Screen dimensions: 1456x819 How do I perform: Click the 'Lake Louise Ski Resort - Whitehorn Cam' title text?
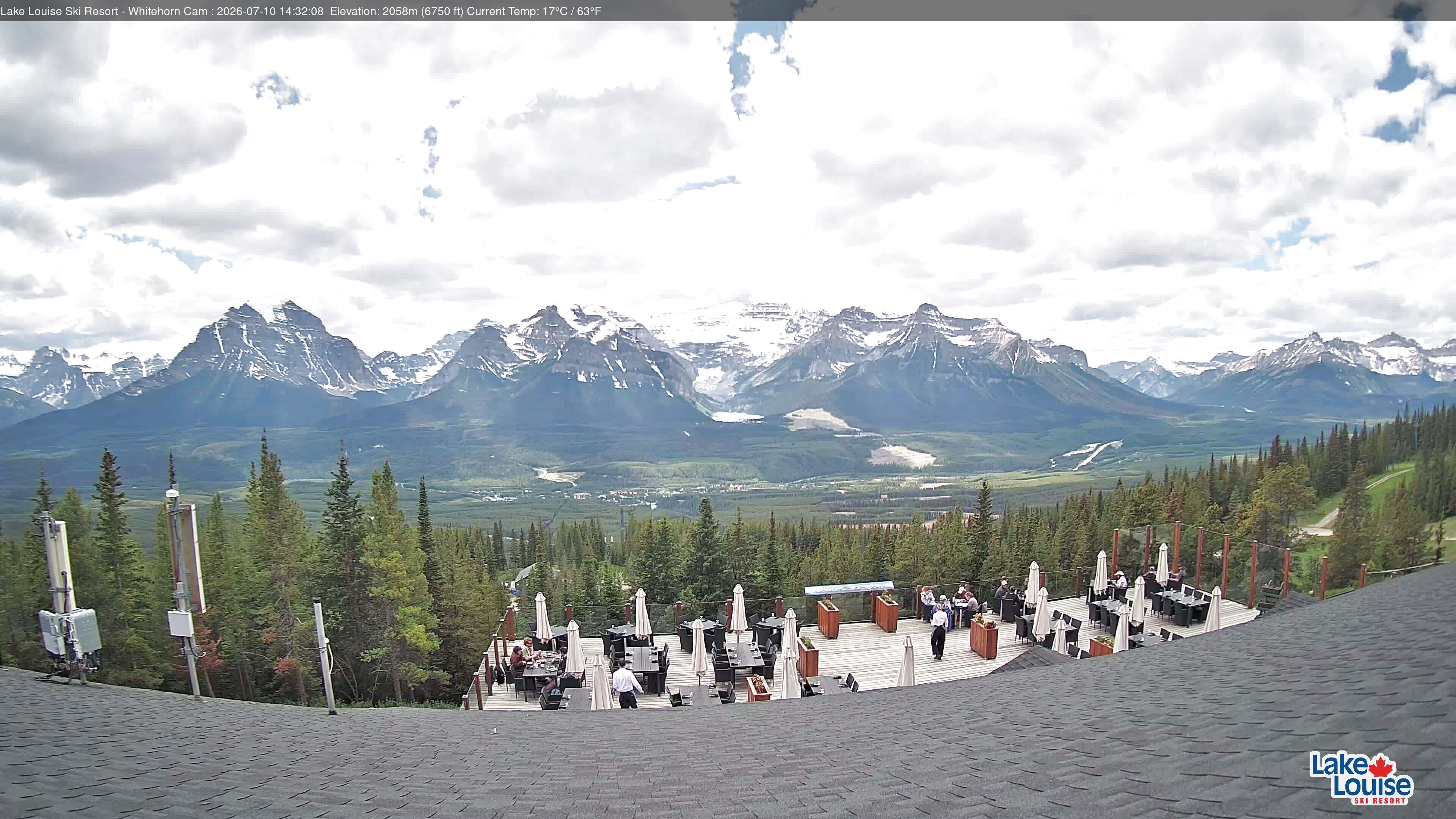click(x=104, y=11)
